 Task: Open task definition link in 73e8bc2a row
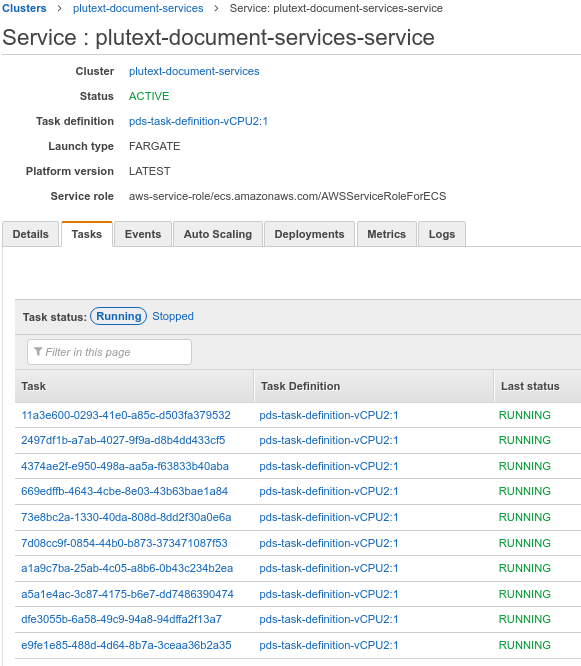[329, 517]
